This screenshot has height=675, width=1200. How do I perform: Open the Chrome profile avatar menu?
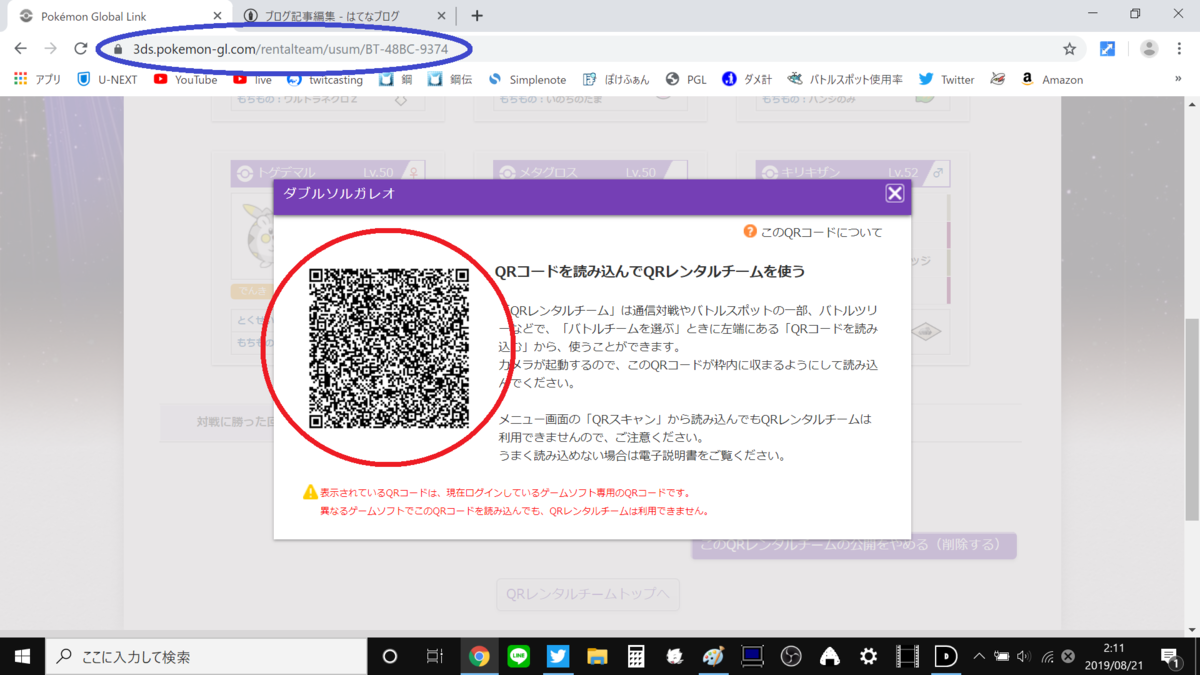1149,48
